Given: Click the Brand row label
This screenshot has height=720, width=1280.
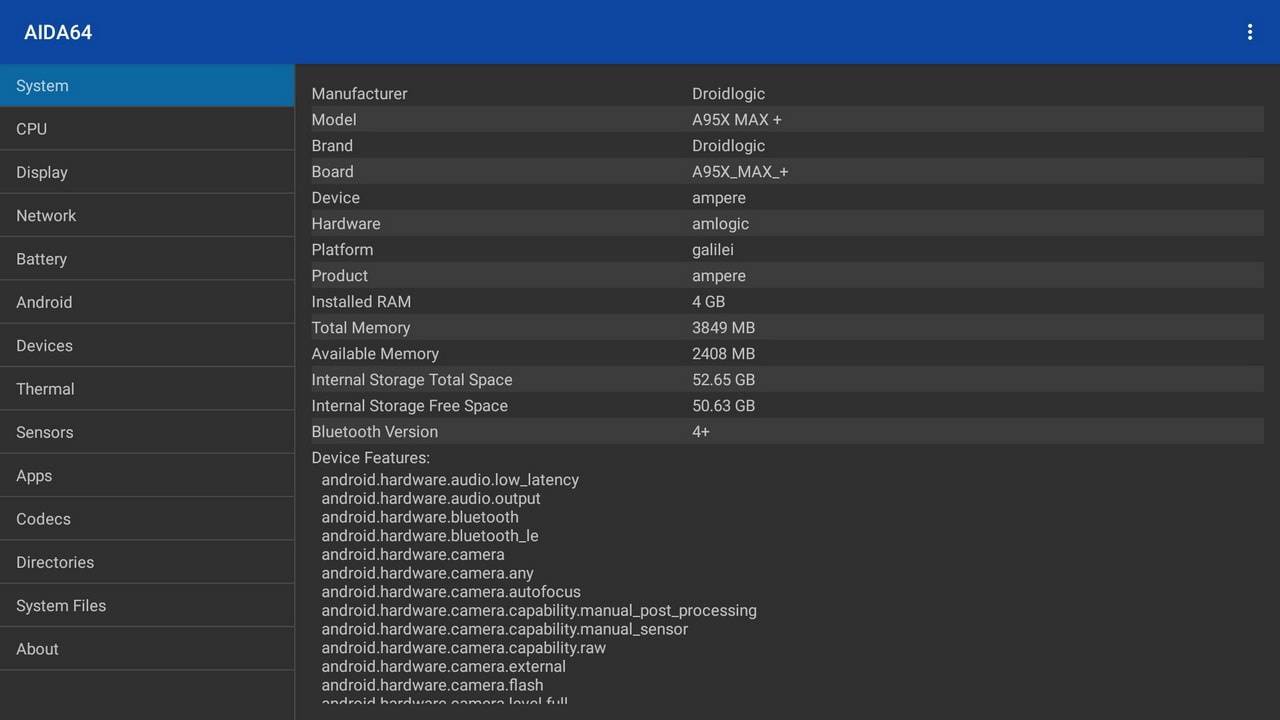Looking at the screenshot, I should pos(332,146).
